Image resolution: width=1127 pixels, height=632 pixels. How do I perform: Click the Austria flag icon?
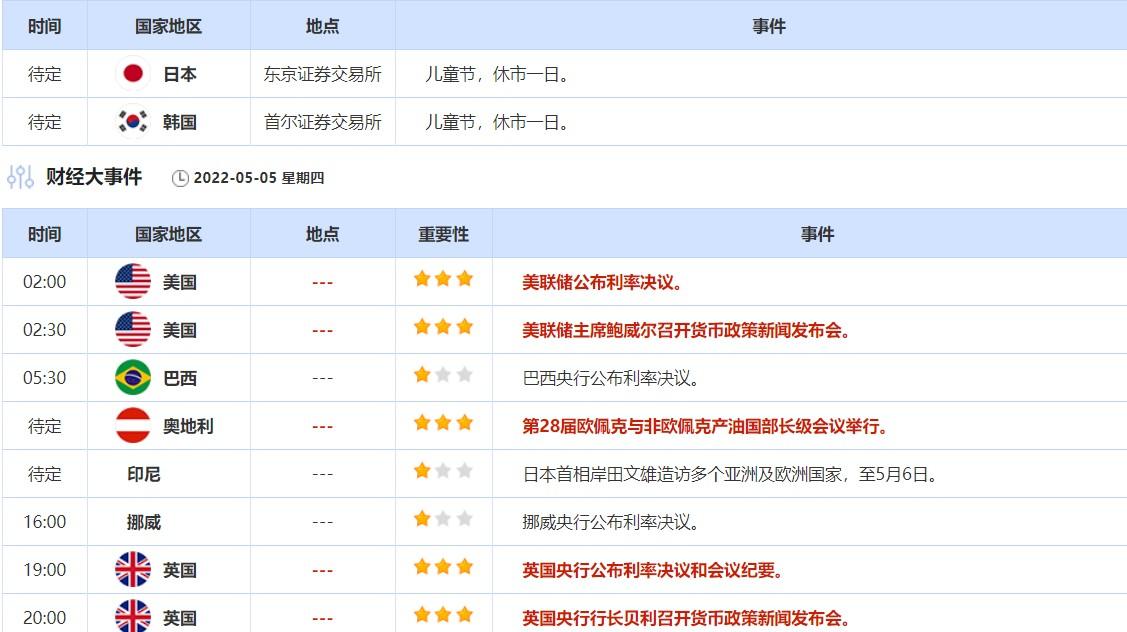[133, 426]
